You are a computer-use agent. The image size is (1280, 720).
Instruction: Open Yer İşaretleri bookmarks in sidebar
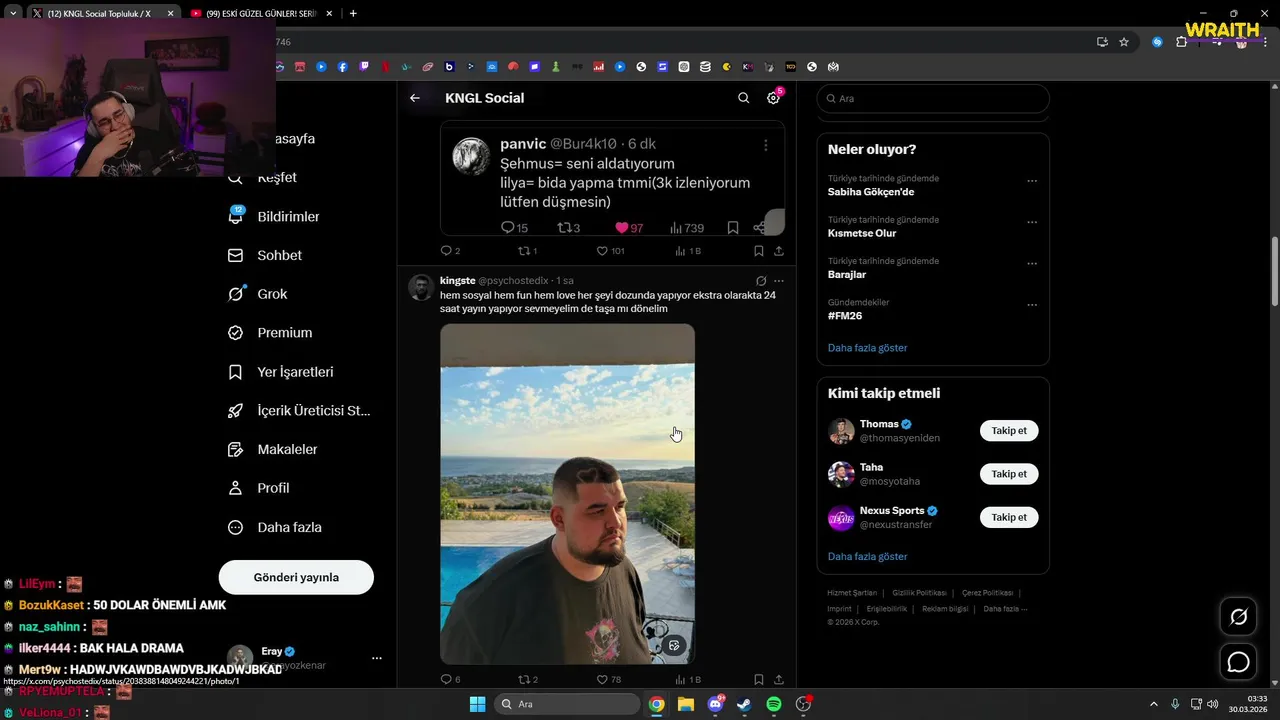(280, 372)
